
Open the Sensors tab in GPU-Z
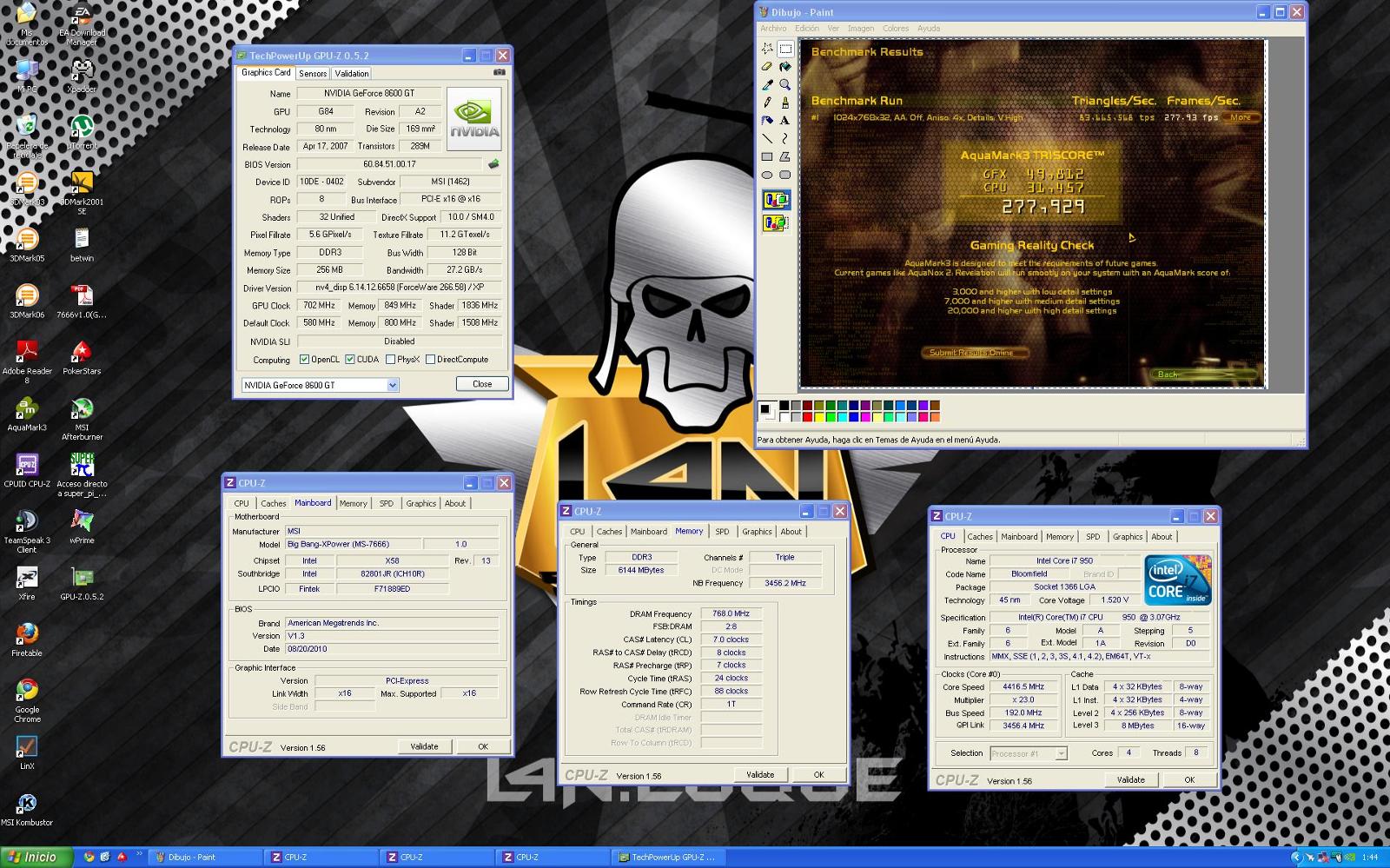313,74
